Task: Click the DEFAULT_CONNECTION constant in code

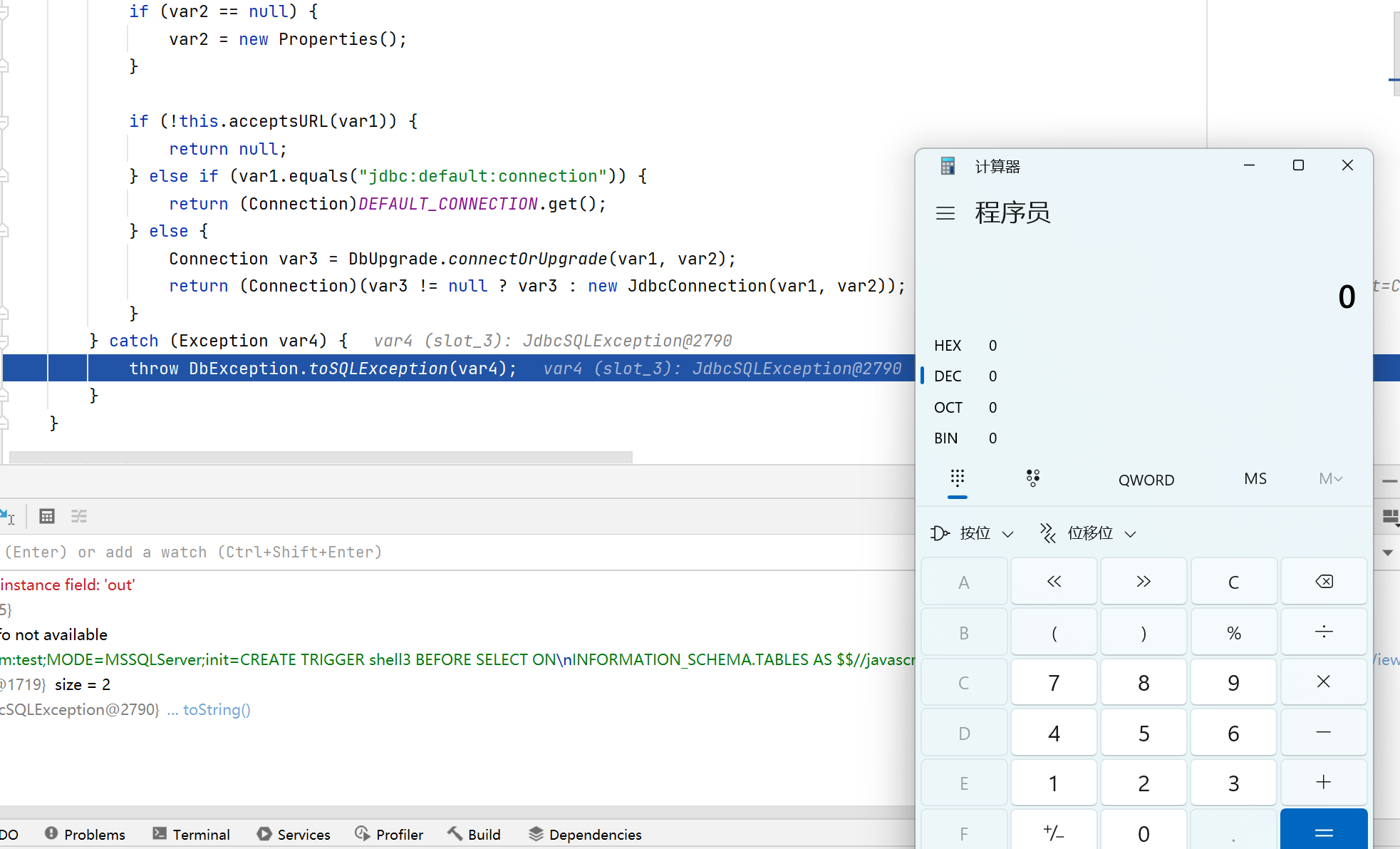Action: pos(447,204)
